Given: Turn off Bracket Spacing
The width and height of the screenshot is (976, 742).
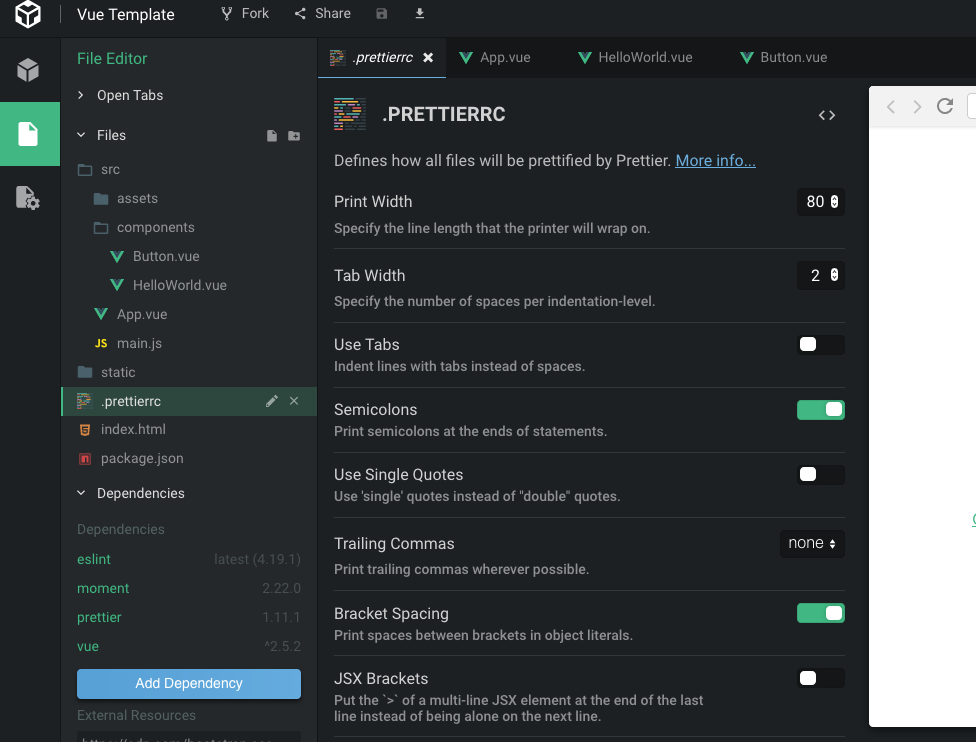Looking at the screenshot, I should pos(820,613).
